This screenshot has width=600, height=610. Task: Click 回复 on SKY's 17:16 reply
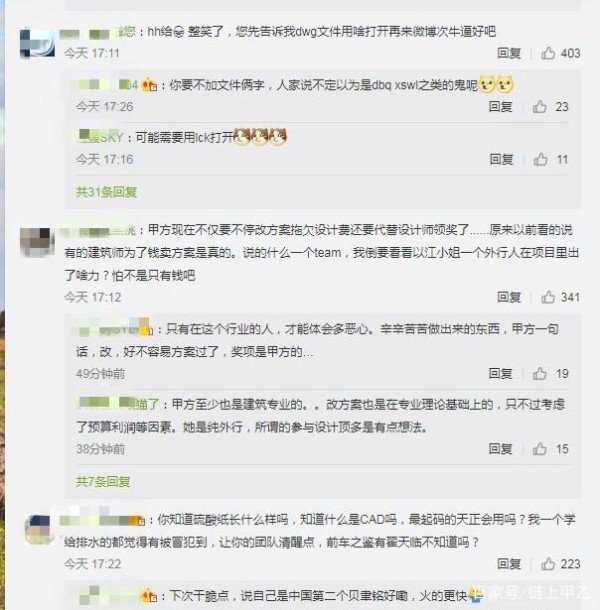coord(501,159)
